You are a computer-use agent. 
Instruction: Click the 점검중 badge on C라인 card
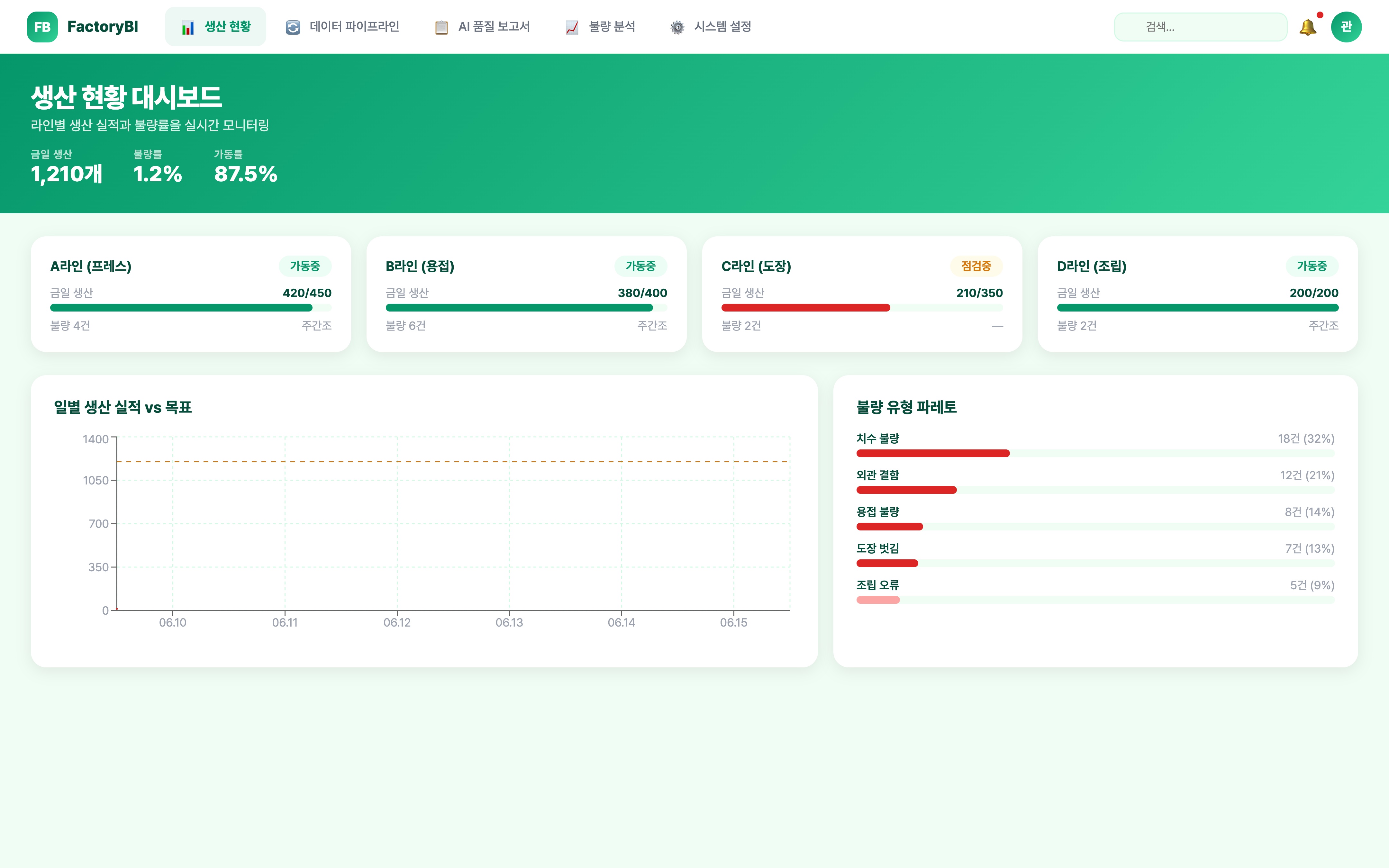(x=976, y=266)
